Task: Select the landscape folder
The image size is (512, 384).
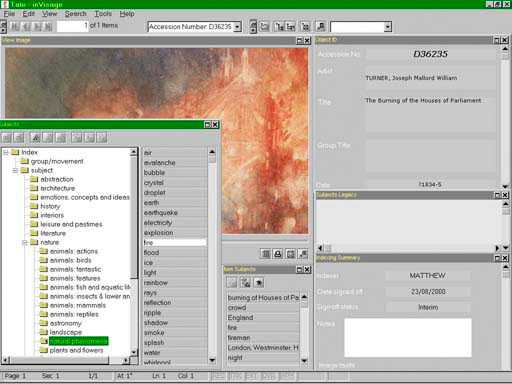Action: click(65, 332)
